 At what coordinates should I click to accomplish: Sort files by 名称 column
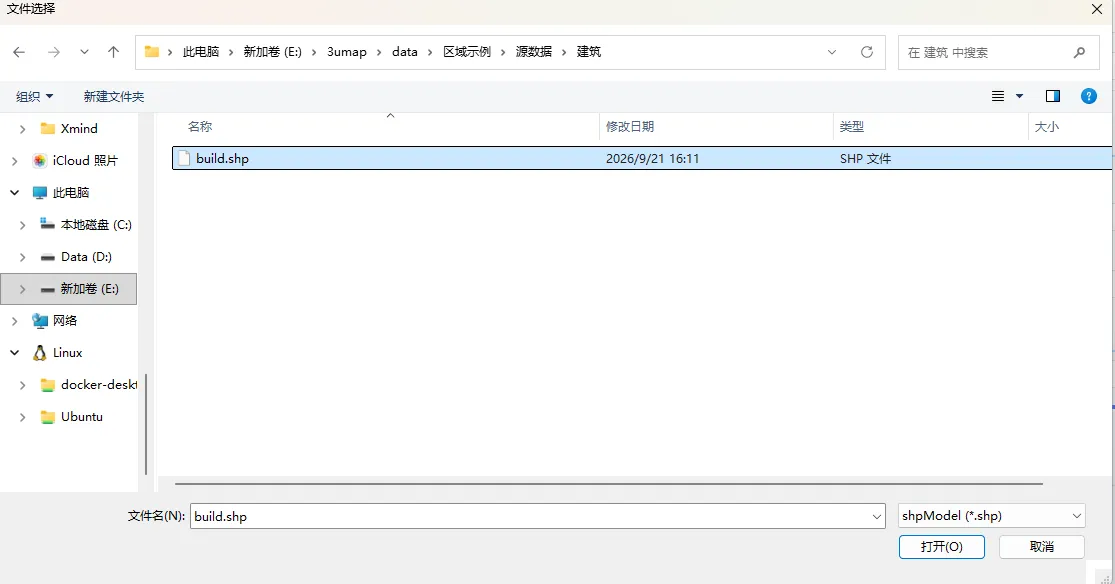tap(200, 127)
